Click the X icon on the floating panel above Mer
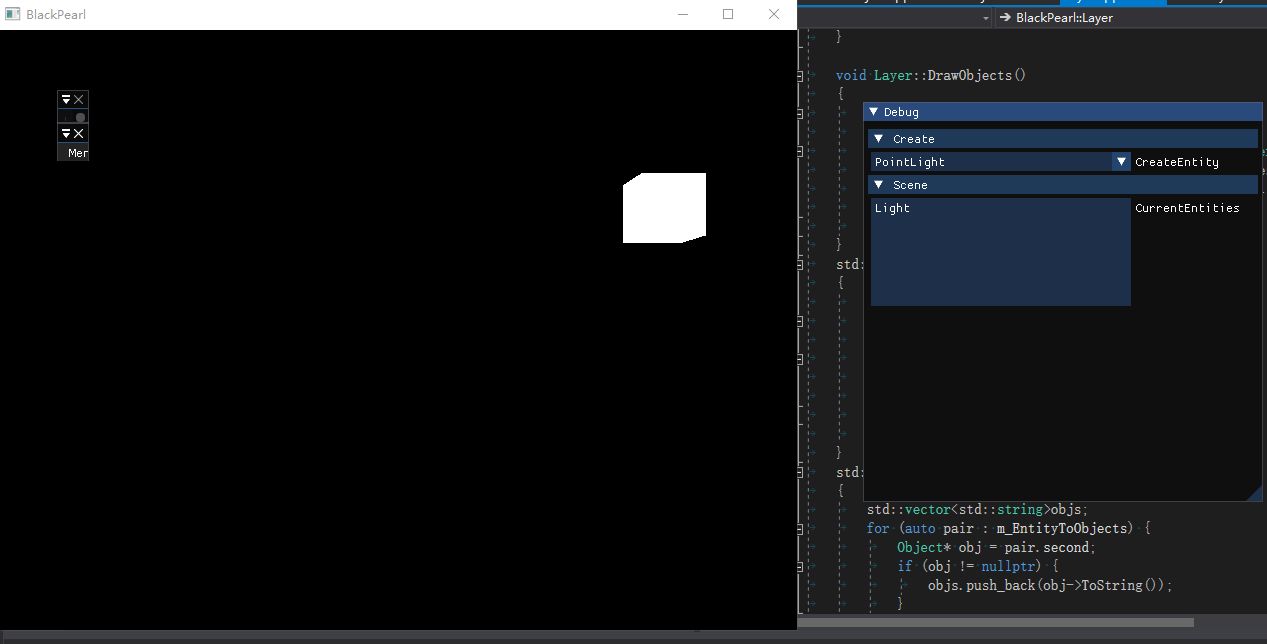1267x644 pixels. [78, 133]
